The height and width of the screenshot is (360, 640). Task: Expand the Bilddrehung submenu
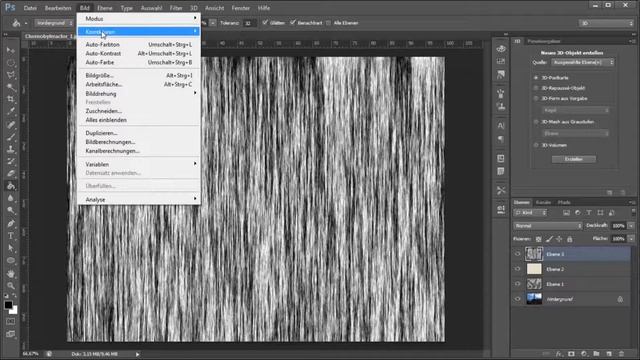coord(139,93)
